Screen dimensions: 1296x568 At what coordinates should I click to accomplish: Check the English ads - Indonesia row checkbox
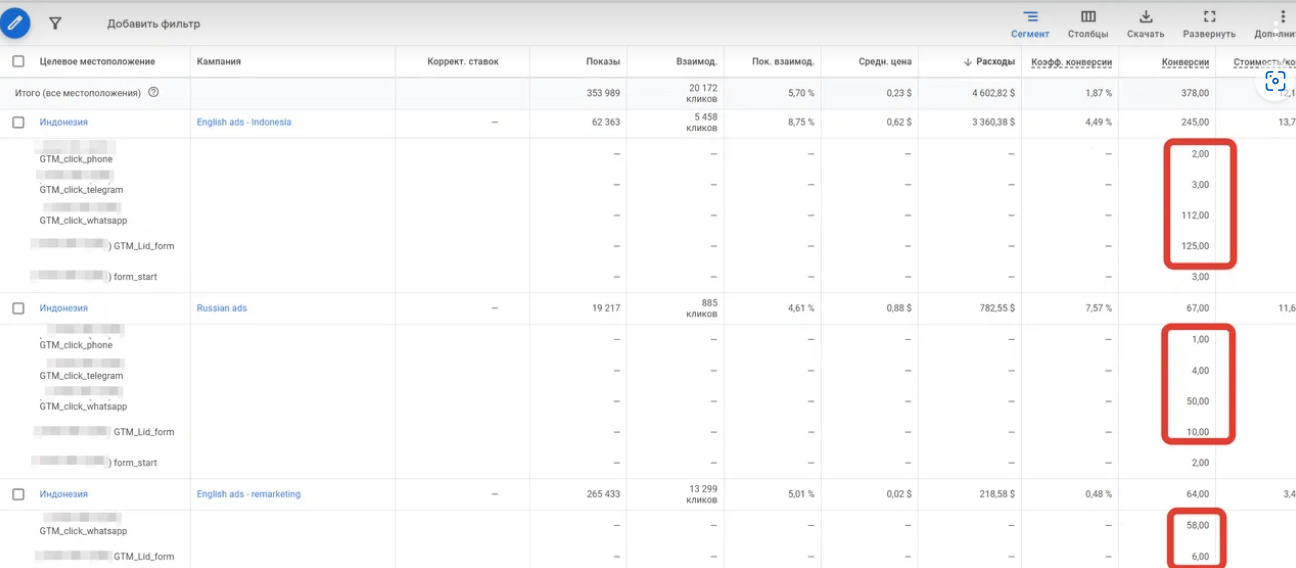(18, 122)
